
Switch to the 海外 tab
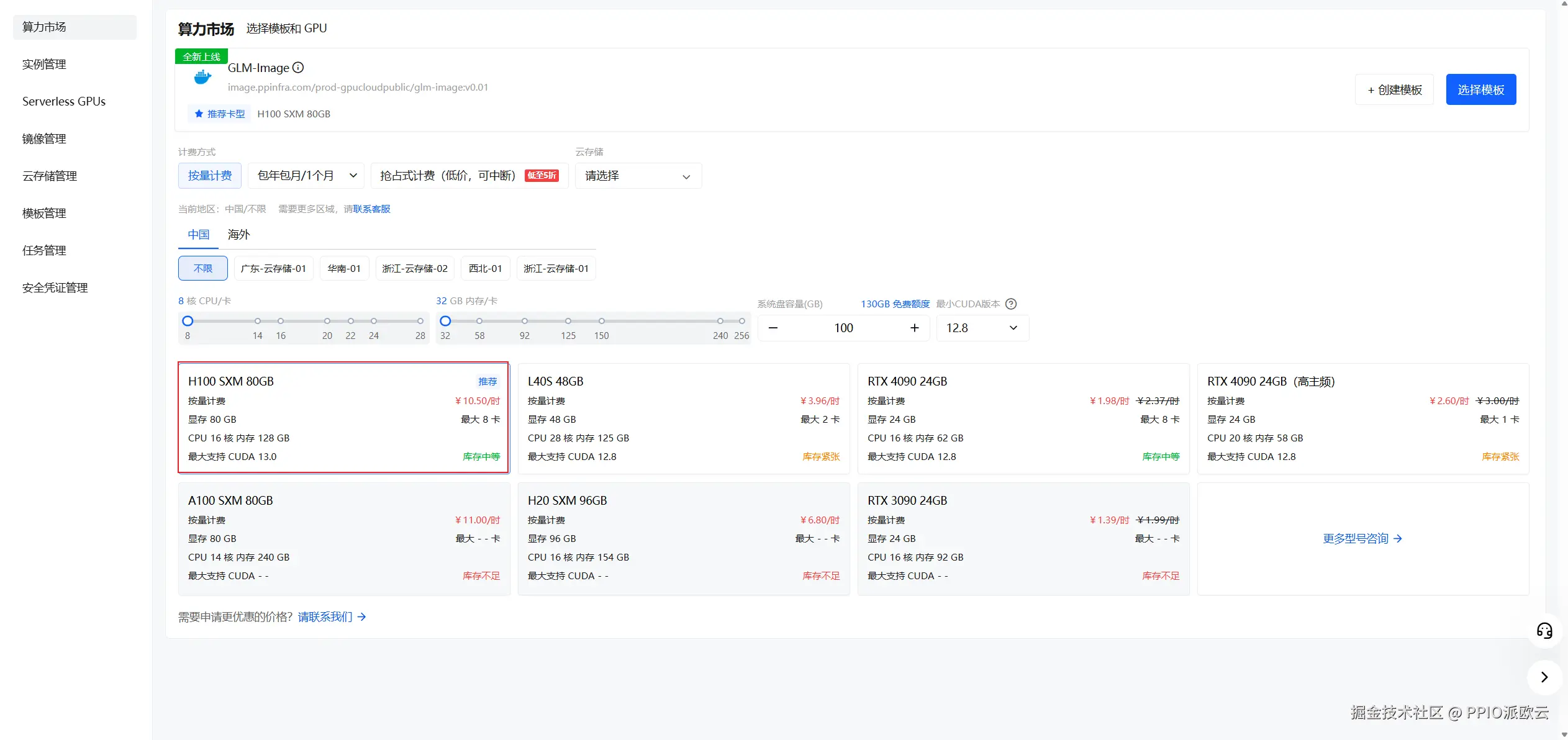238,235
